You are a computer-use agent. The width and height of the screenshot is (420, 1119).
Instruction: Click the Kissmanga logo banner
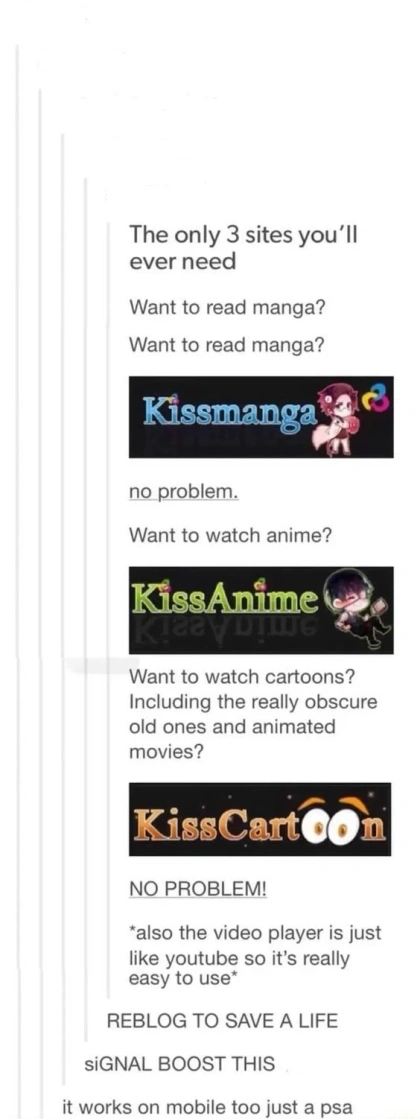(x=261, y=417)
